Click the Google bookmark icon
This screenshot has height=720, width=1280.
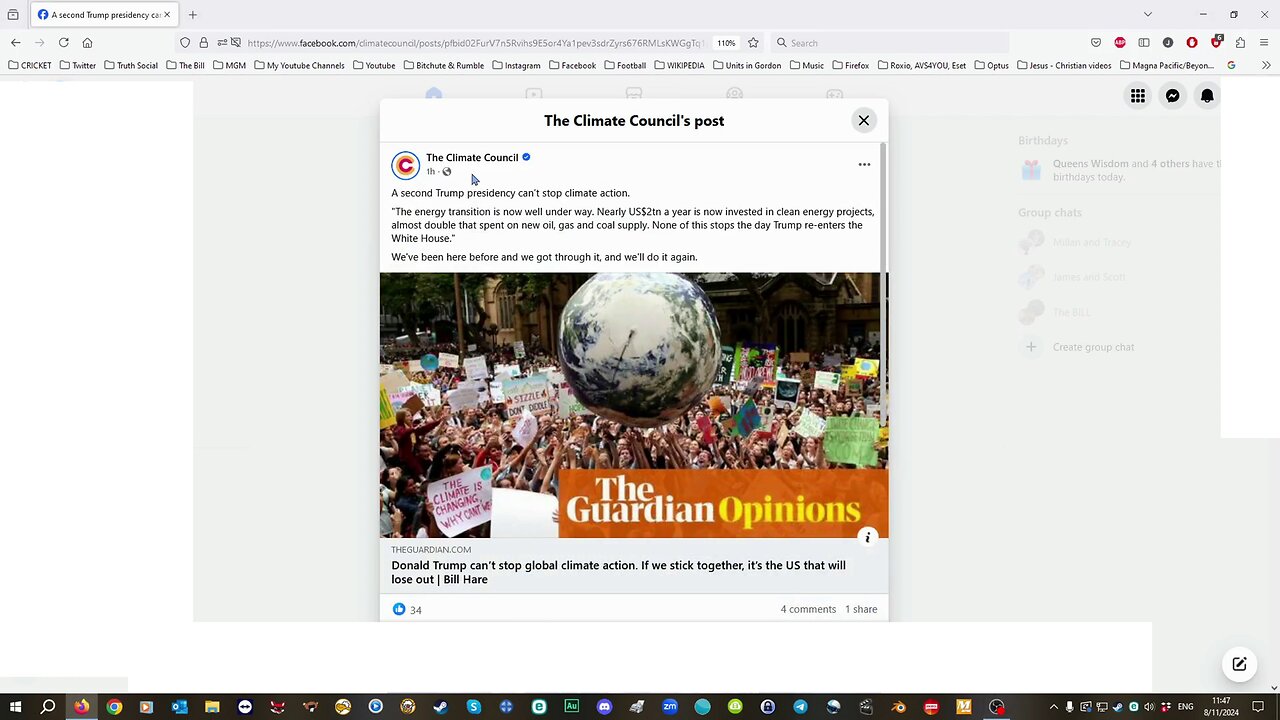1231,66
